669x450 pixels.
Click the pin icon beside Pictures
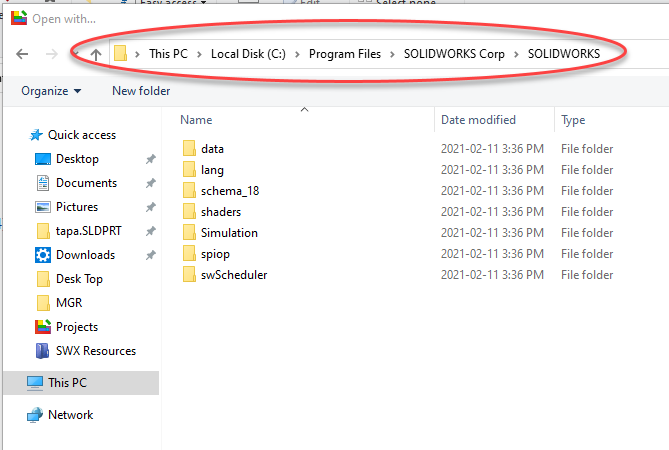click(151, 207)
